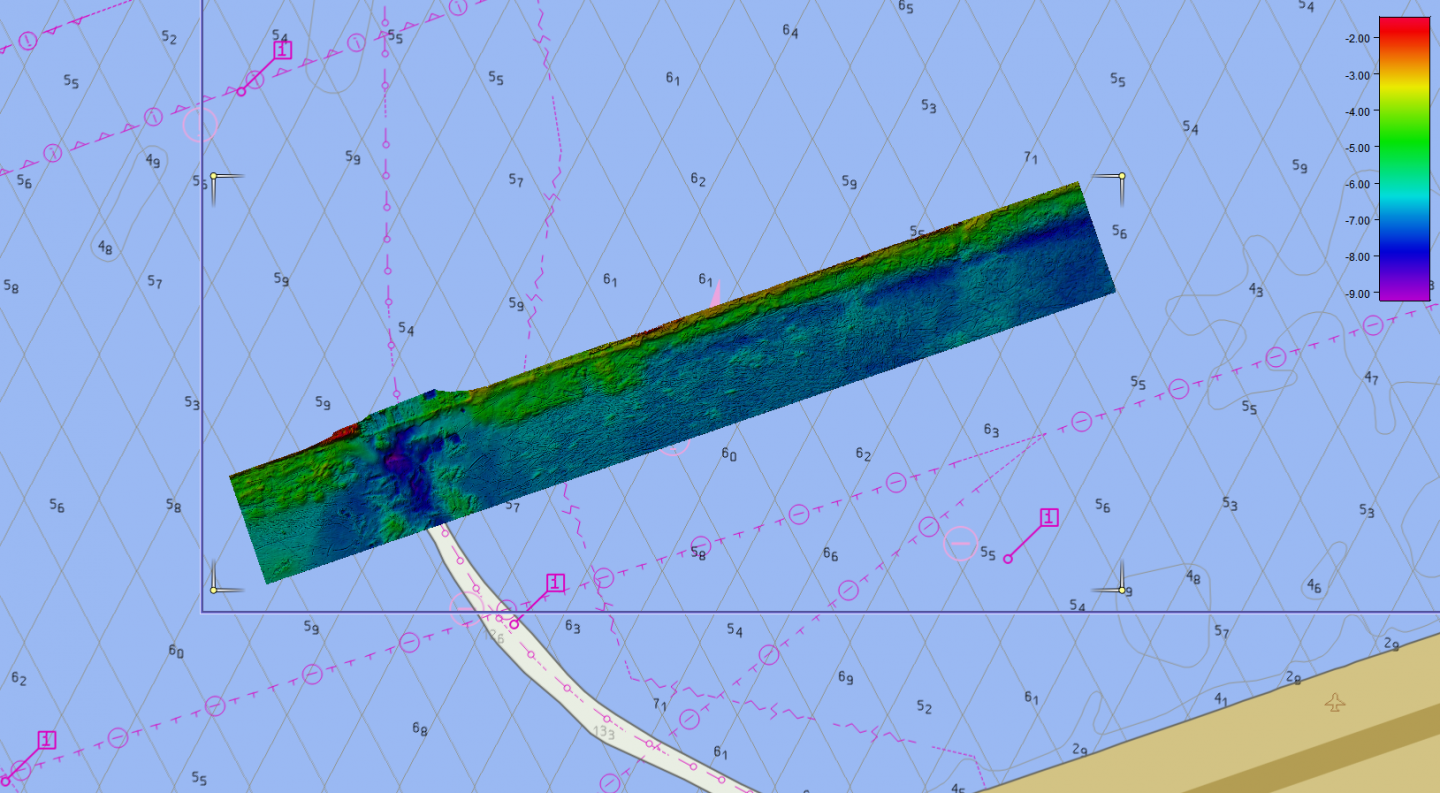Viewport: 1440px width, 793px height.
Task: Click the -8.00 legend label
Action: [1357, 257]
